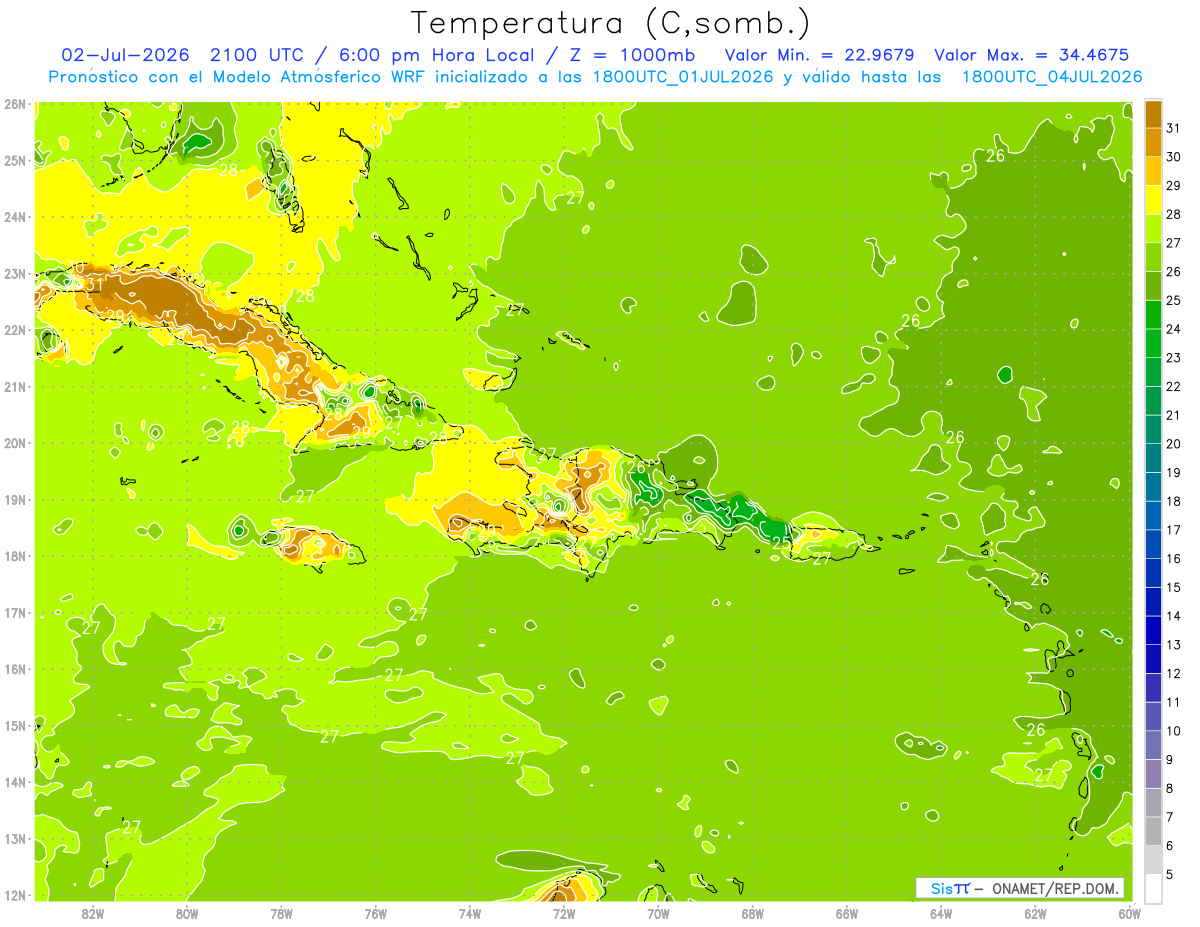Click the "2100 UTC" time text

pyautogui.click(x=255, y=55)
